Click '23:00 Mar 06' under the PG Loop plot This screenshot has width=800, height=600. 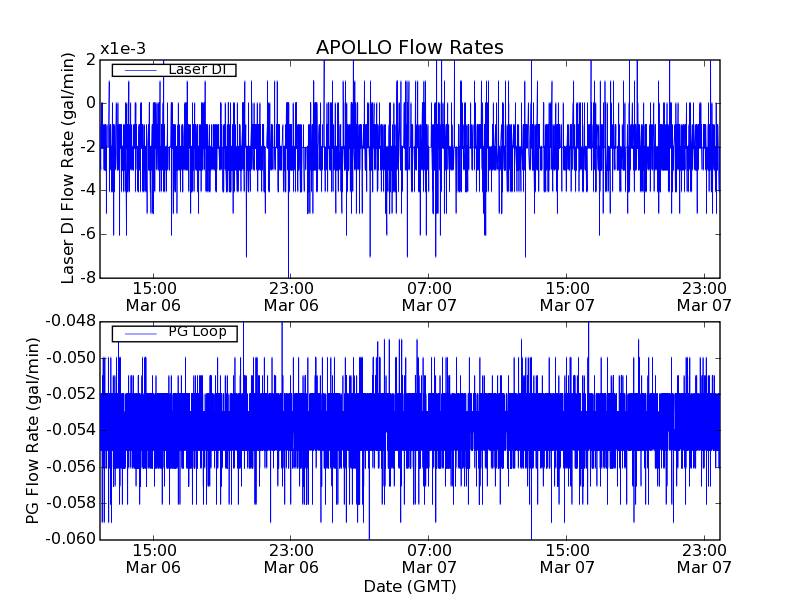pyautogui.click(x=291, y=559)
